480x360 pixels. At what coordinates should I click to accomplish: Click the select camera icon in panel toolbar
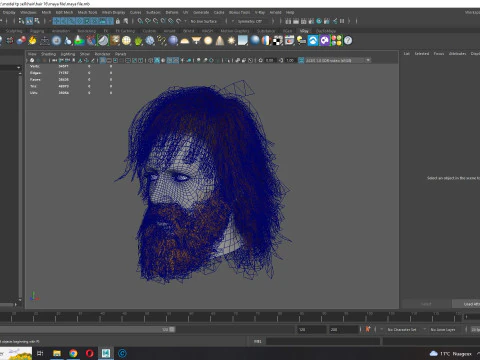pos(32,60)
